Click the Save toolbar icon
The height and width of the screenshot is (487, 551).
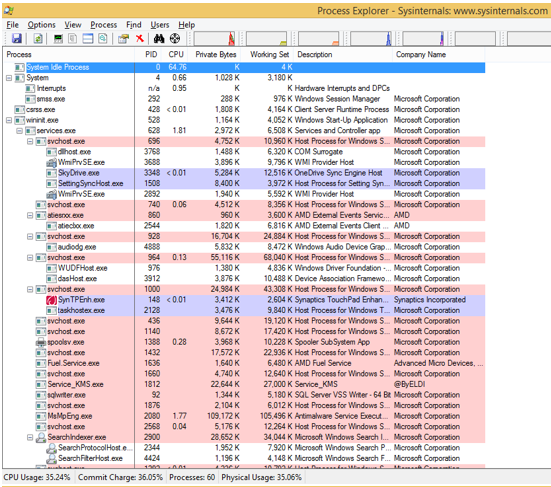[x=17, y=38]
